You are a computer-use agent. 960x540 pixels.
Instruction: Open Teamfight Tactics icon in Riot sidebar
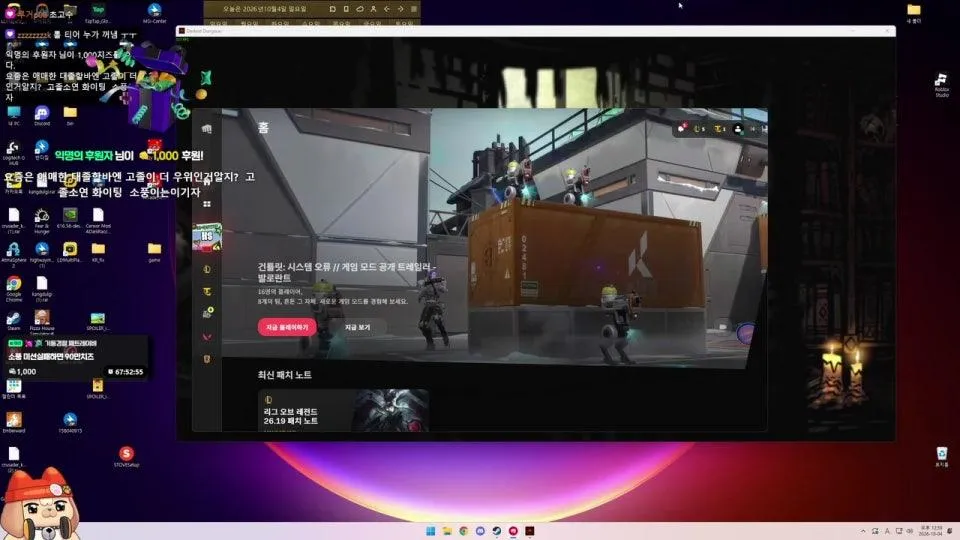tap(207, 291)
